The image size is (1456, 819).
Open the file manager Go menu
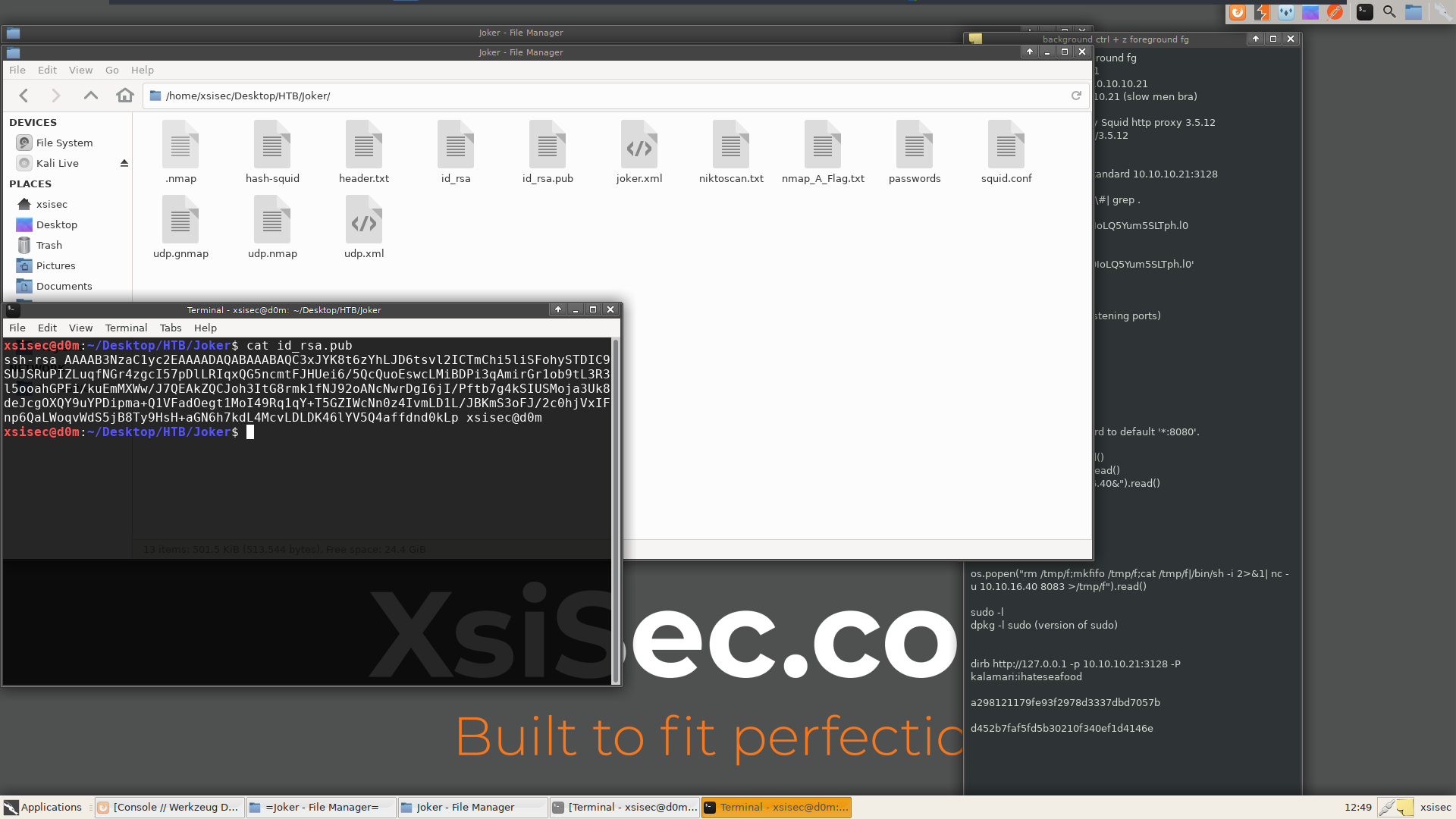click(111, 70)
